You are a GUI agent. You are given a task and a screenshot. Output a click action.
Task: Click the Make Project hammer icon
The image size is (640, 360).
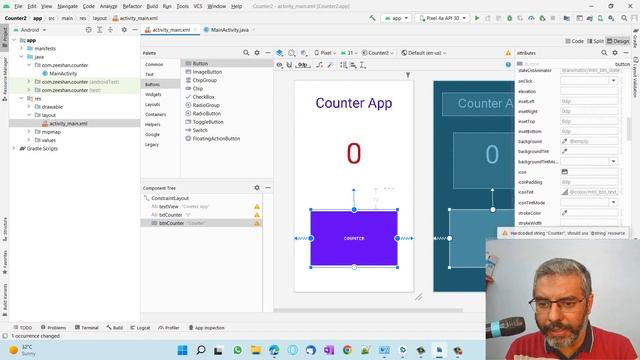372,18
